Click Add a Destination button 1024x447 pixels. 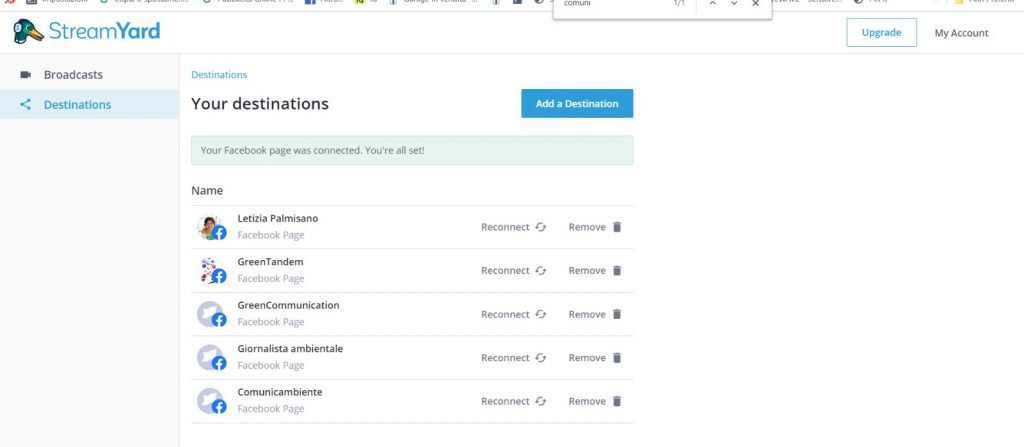tap(577, 103)
